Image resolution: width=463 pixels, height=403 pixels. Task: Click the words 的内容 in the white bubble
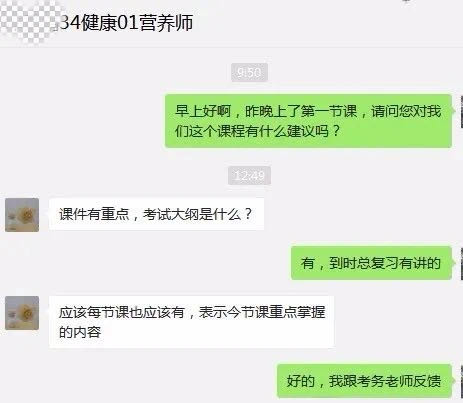coord(80,332)
